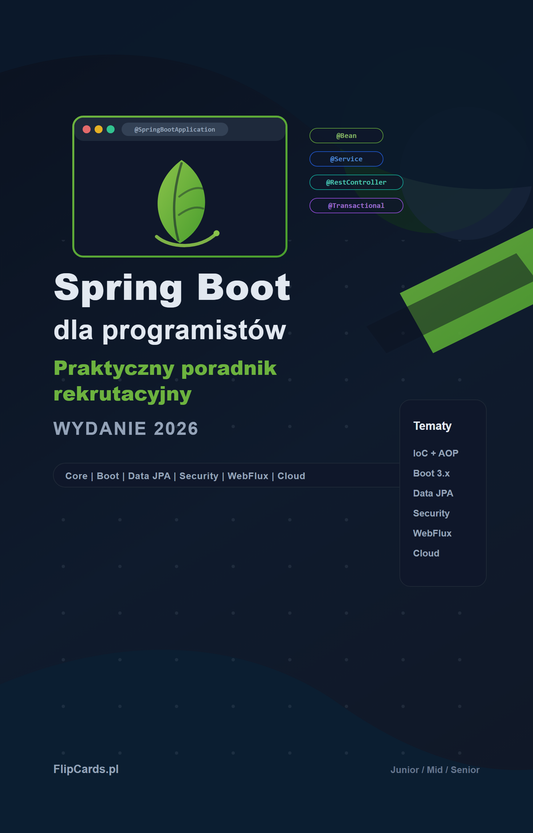Click the 'Spring Boot' title
Screen dimensions: 533x833
[x=172, y=289]
